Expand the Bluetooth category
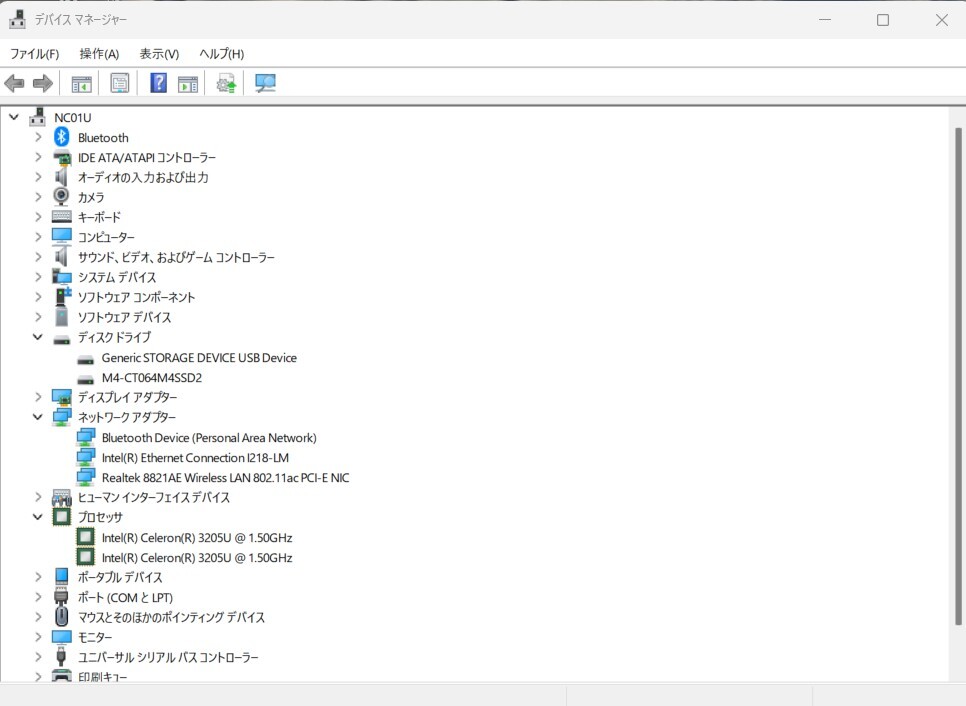 pyautogui.click(x=38, y=137)
